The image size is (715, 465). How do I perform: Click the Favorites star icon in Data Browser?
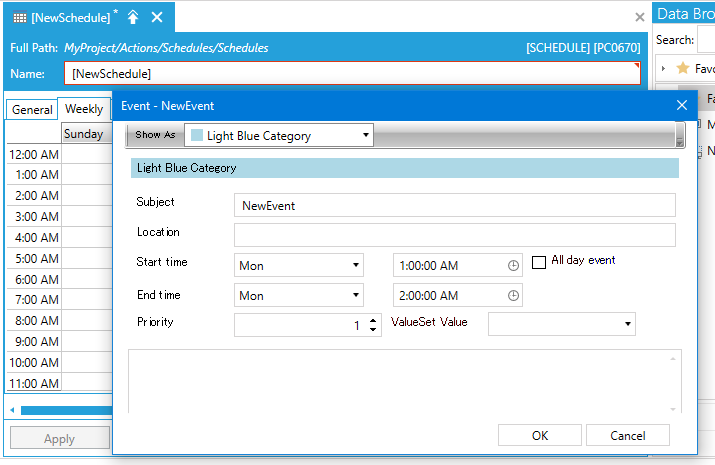[683, 69]
